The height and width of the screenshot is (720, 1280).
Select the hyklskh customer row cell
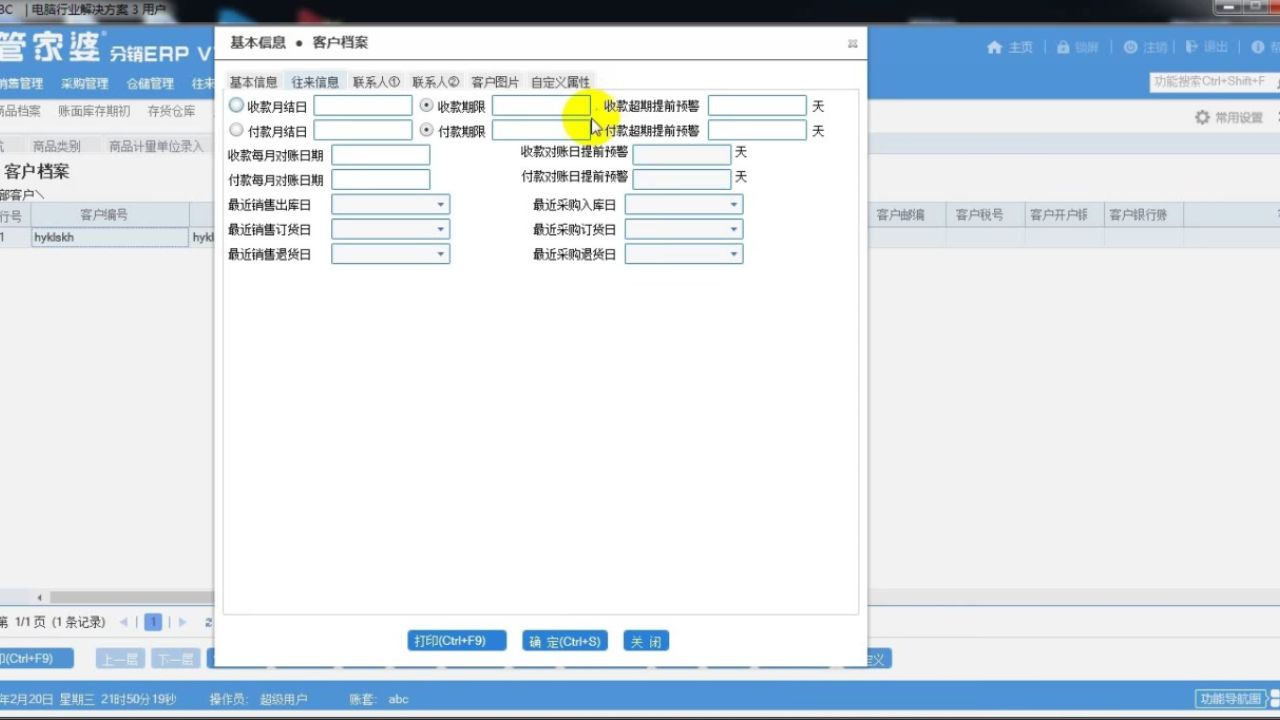110,238
